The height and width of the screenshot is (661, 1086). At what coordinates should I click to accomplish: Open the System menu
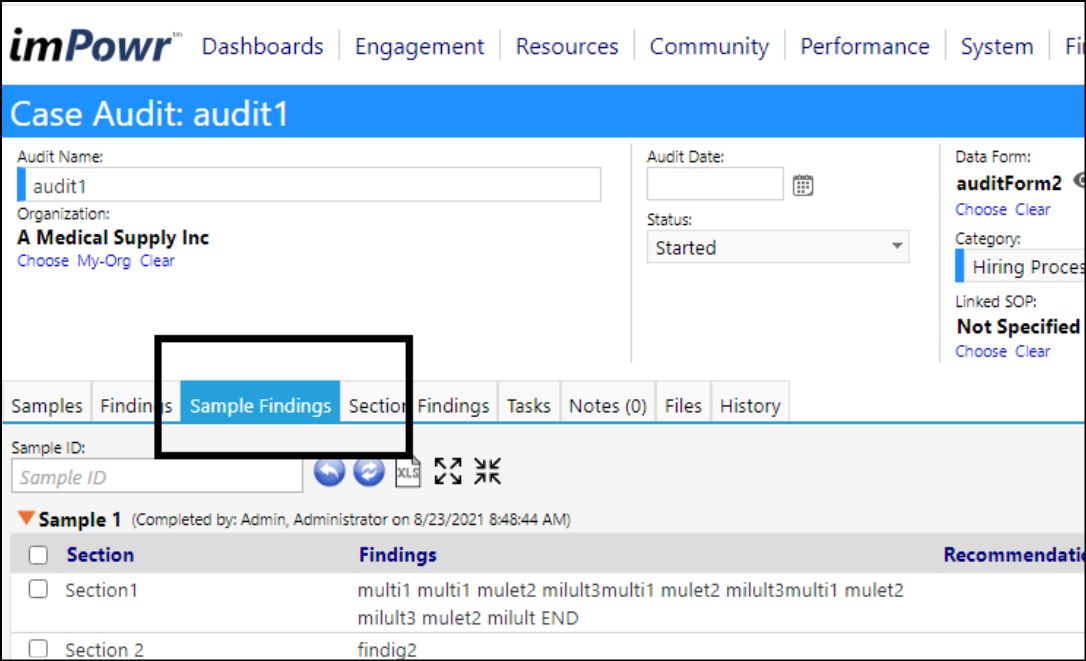pyautogui.click(x=997, y=46)
